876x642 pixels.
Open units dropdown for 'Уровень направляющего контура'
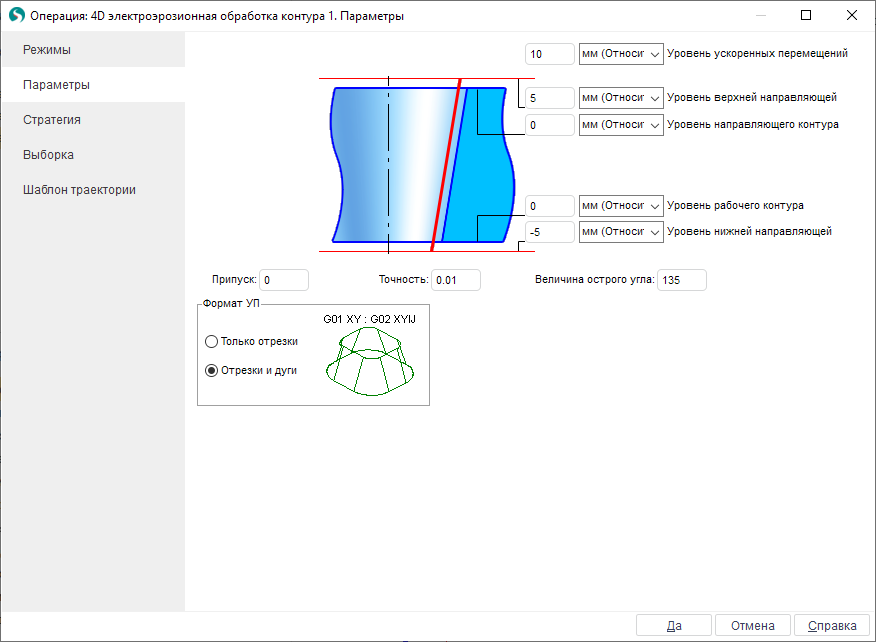point(621,125)
